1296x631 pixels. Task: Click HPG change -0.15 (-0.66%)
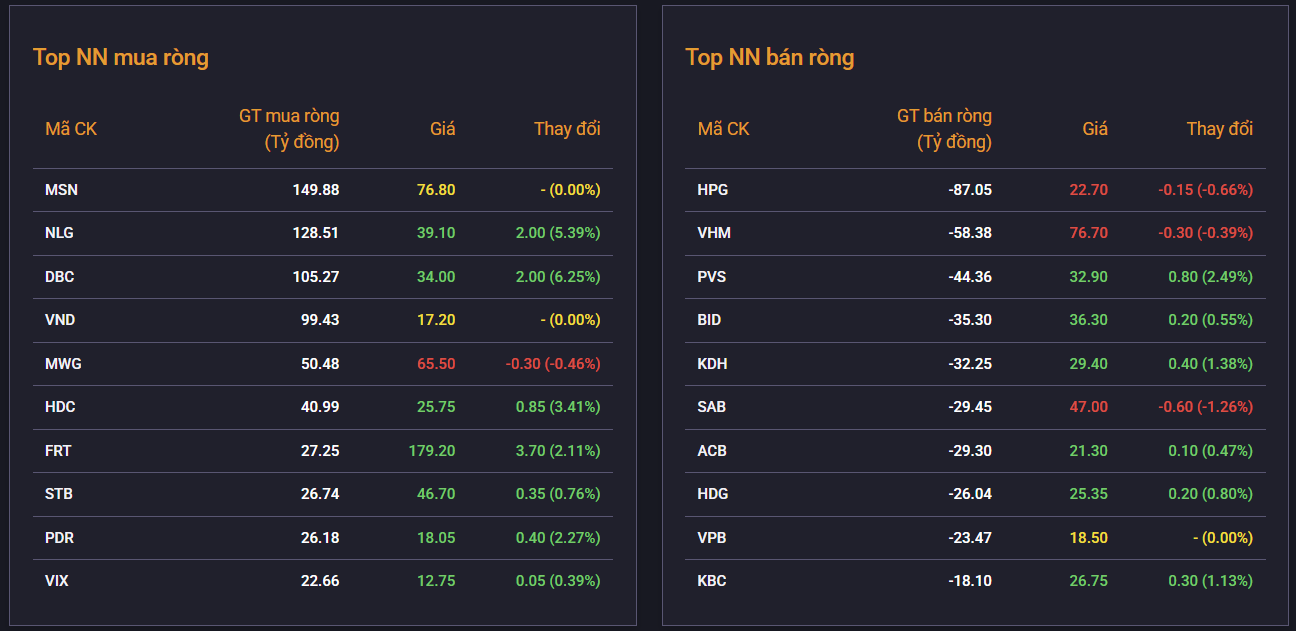tap(1205, 190)
